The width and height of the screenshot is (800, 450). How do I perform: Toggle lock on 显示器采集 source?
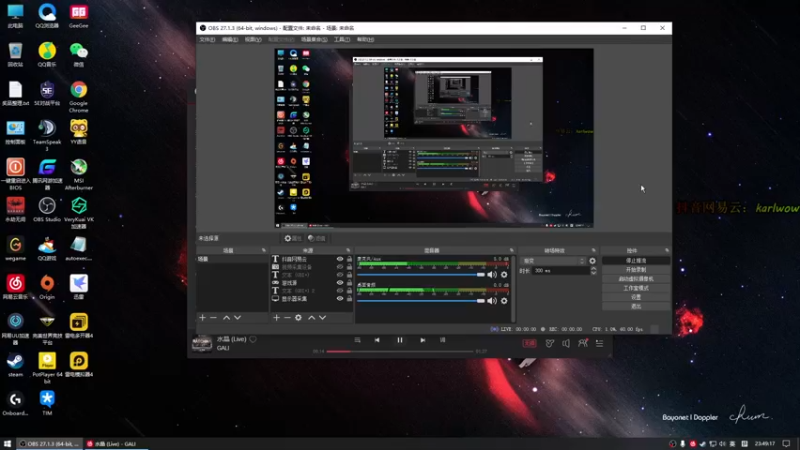pos(349,298)
